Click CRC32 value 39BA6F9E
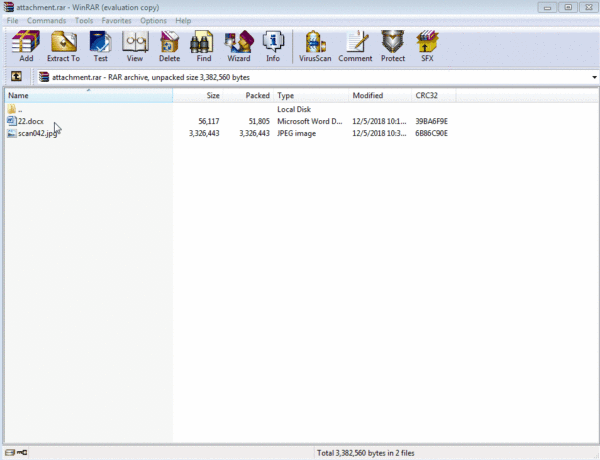Screen dimensions: 600x460 pos(432,121)
